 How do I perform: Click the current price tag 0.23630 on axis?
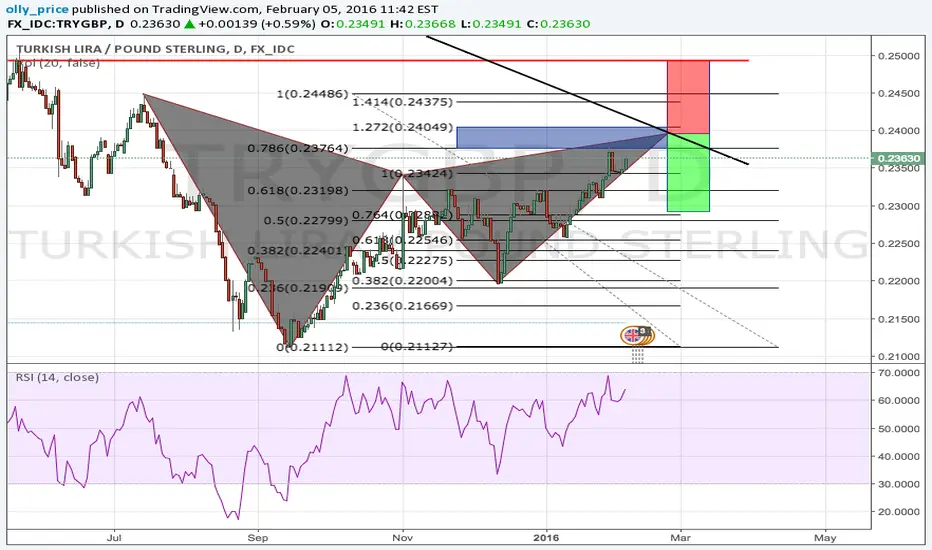(x=898, y=159)
